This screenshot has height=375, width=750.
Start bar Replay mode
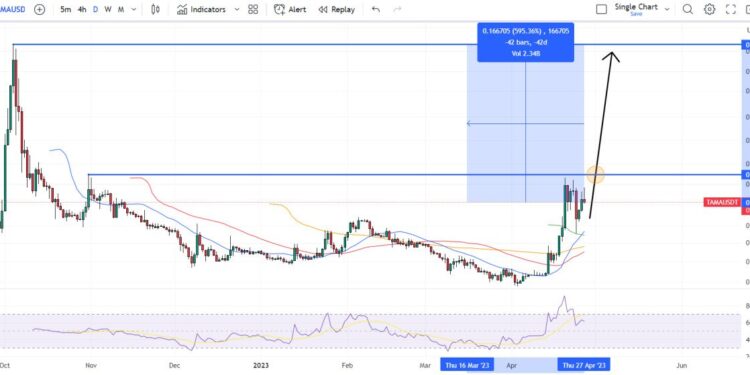(x=337, y=10)
